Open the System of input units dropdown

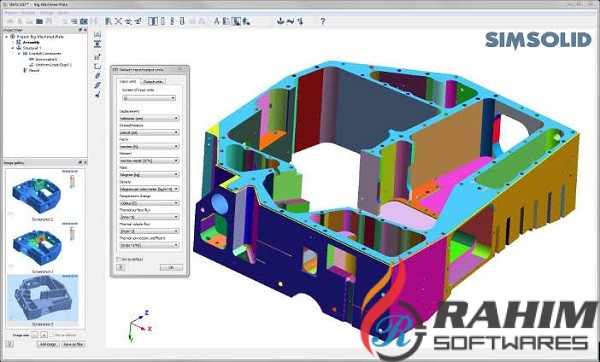coord(149,98)
